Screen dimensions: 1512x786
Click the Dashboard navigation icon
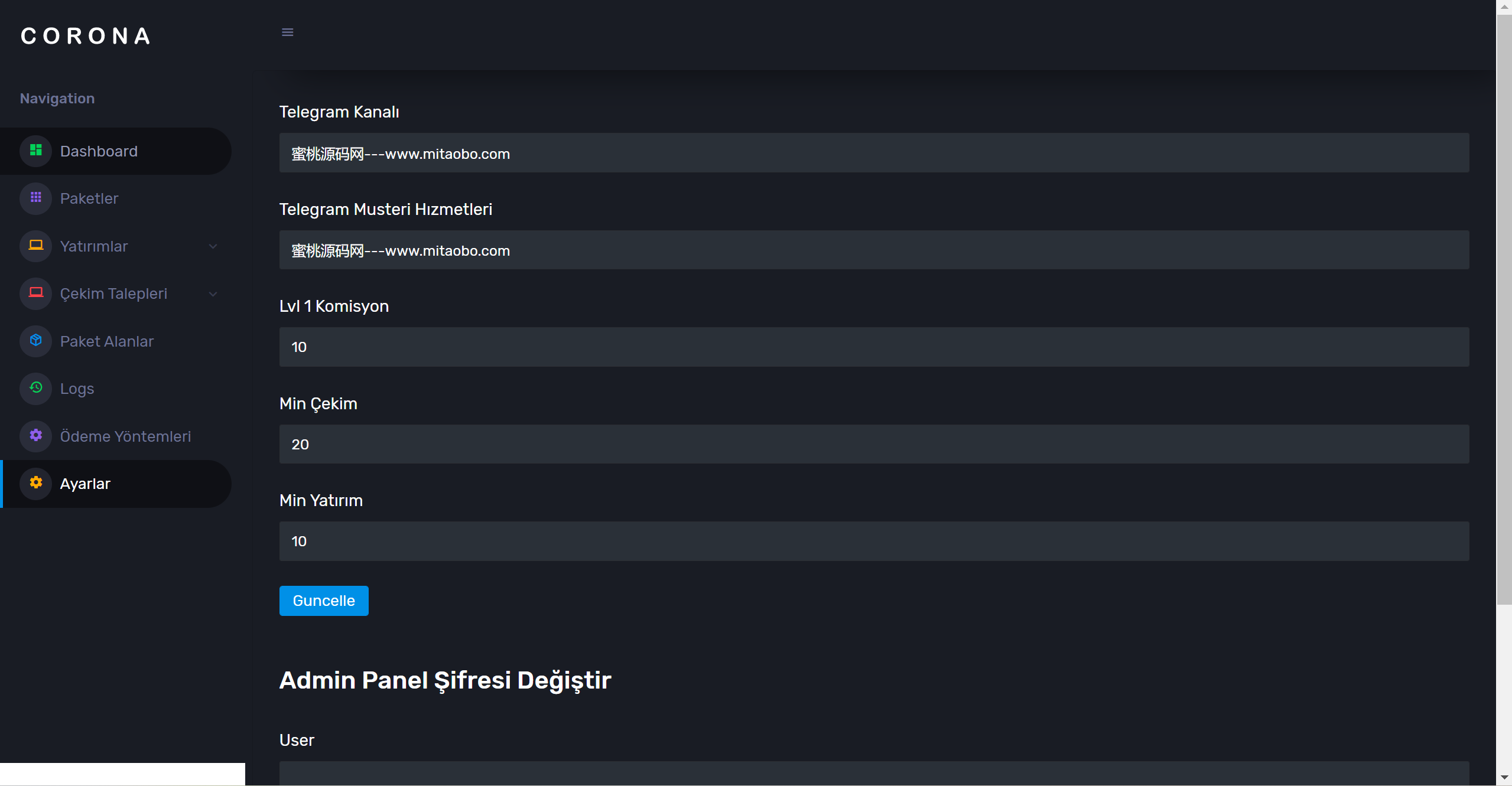coord(36,150)
